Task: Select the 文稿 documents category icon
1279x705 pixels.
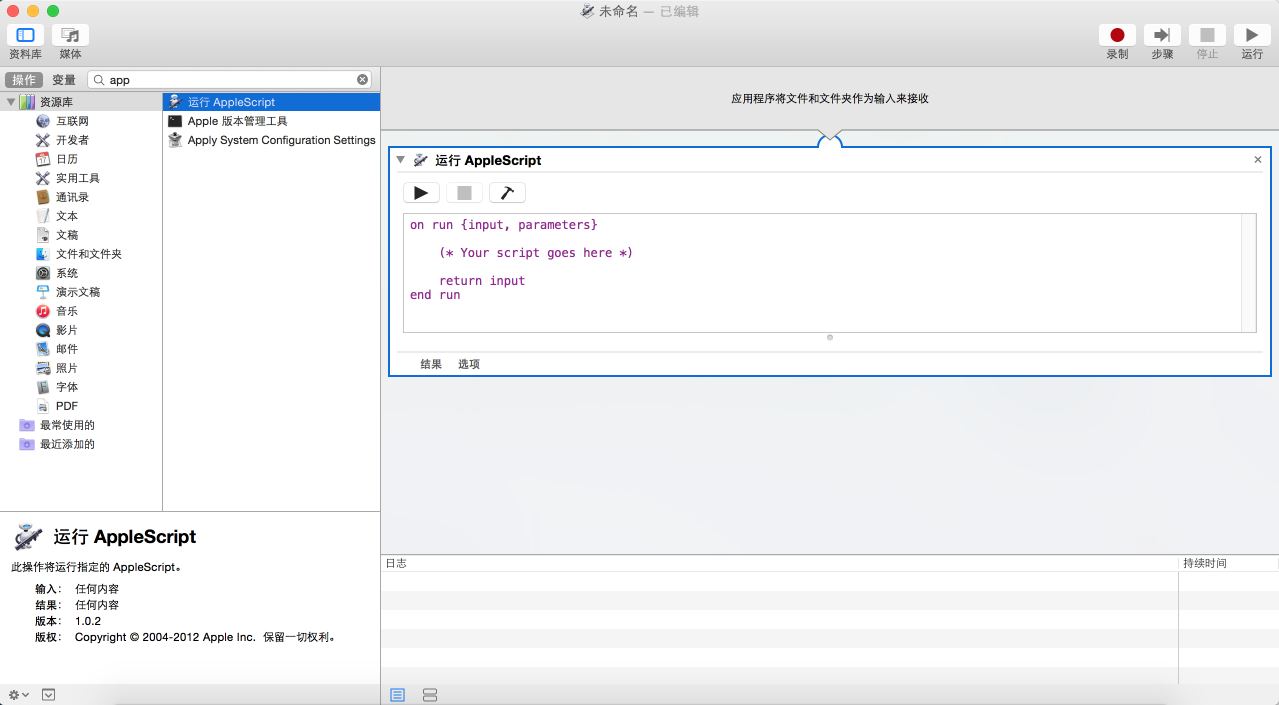Action: pos(43,235)
